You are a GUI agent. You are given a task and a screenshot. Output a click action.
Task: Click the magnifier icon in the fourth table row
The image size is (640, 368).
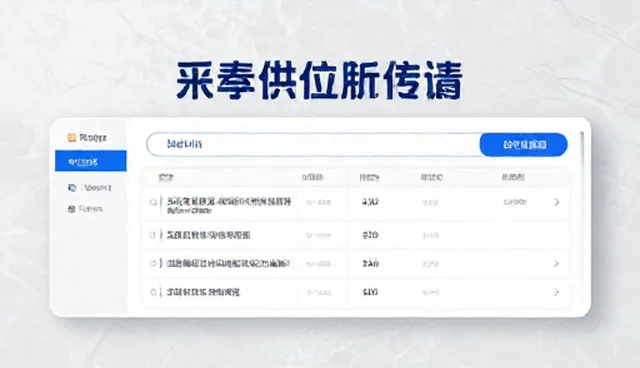pos(153,292)
